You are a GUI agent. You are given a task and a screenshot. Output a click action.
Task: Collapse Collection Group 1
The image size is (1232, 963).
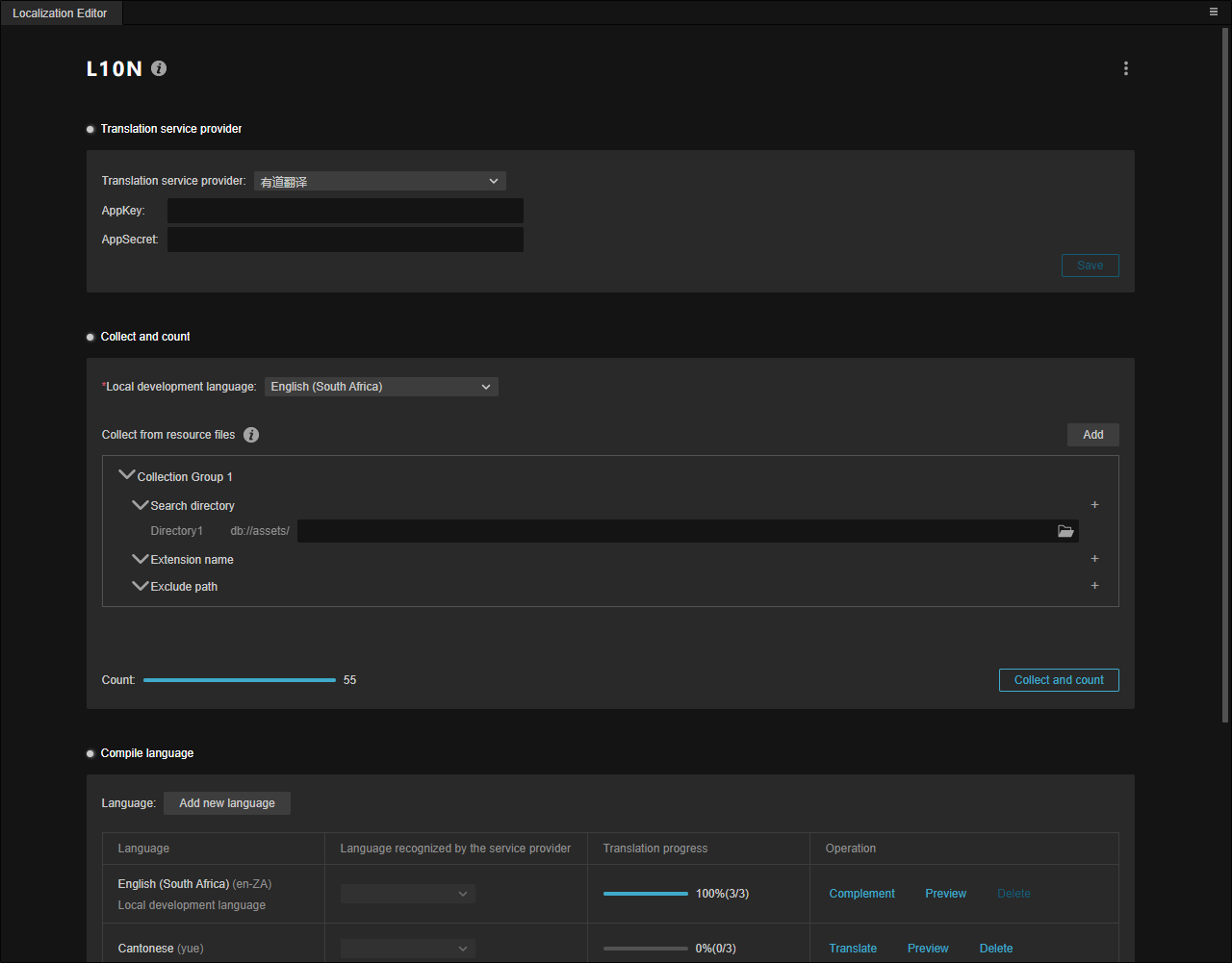(126, 476)
